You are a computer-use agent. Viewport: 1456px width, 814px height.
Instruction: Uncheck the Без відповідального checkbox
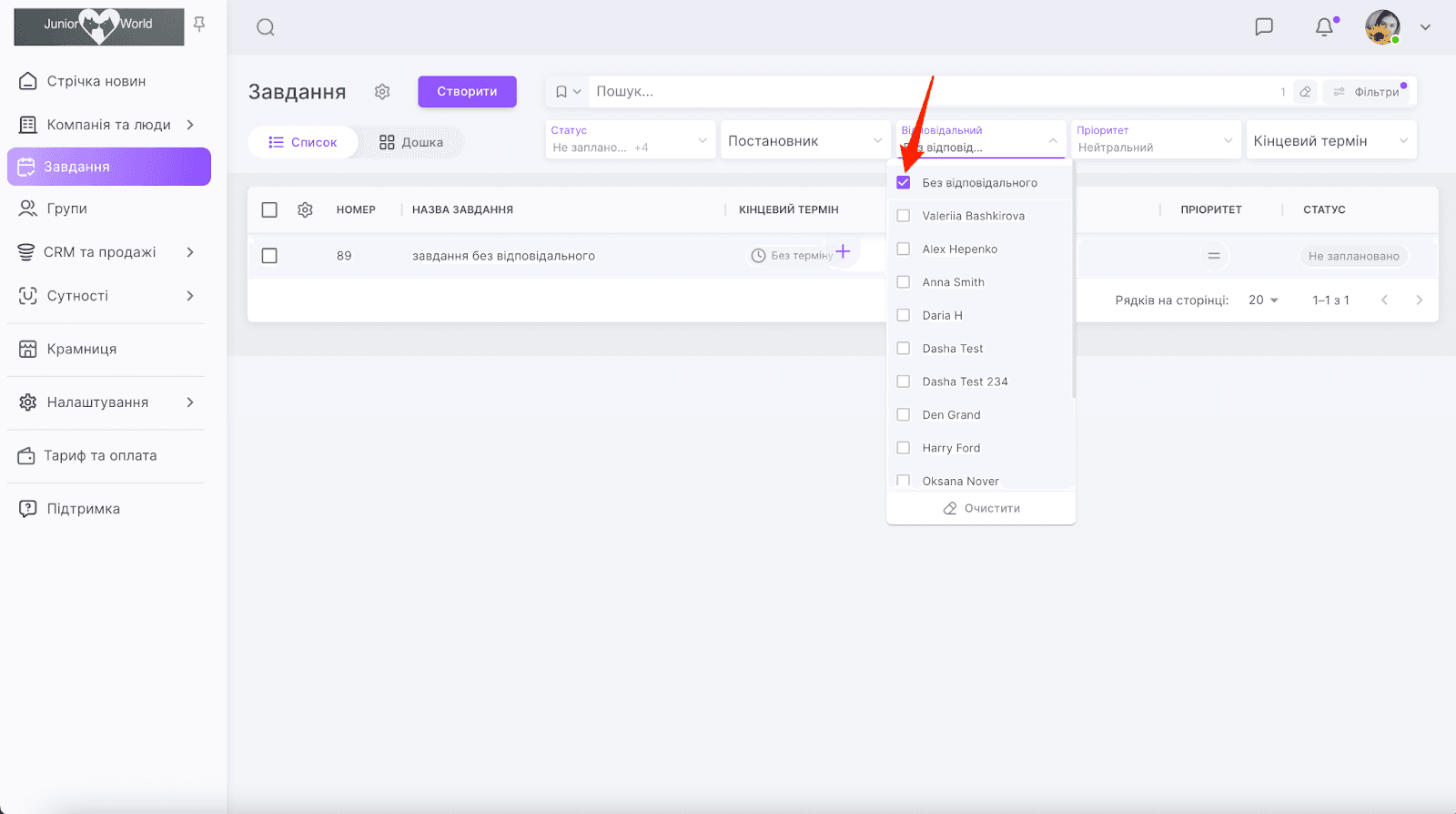904,183
